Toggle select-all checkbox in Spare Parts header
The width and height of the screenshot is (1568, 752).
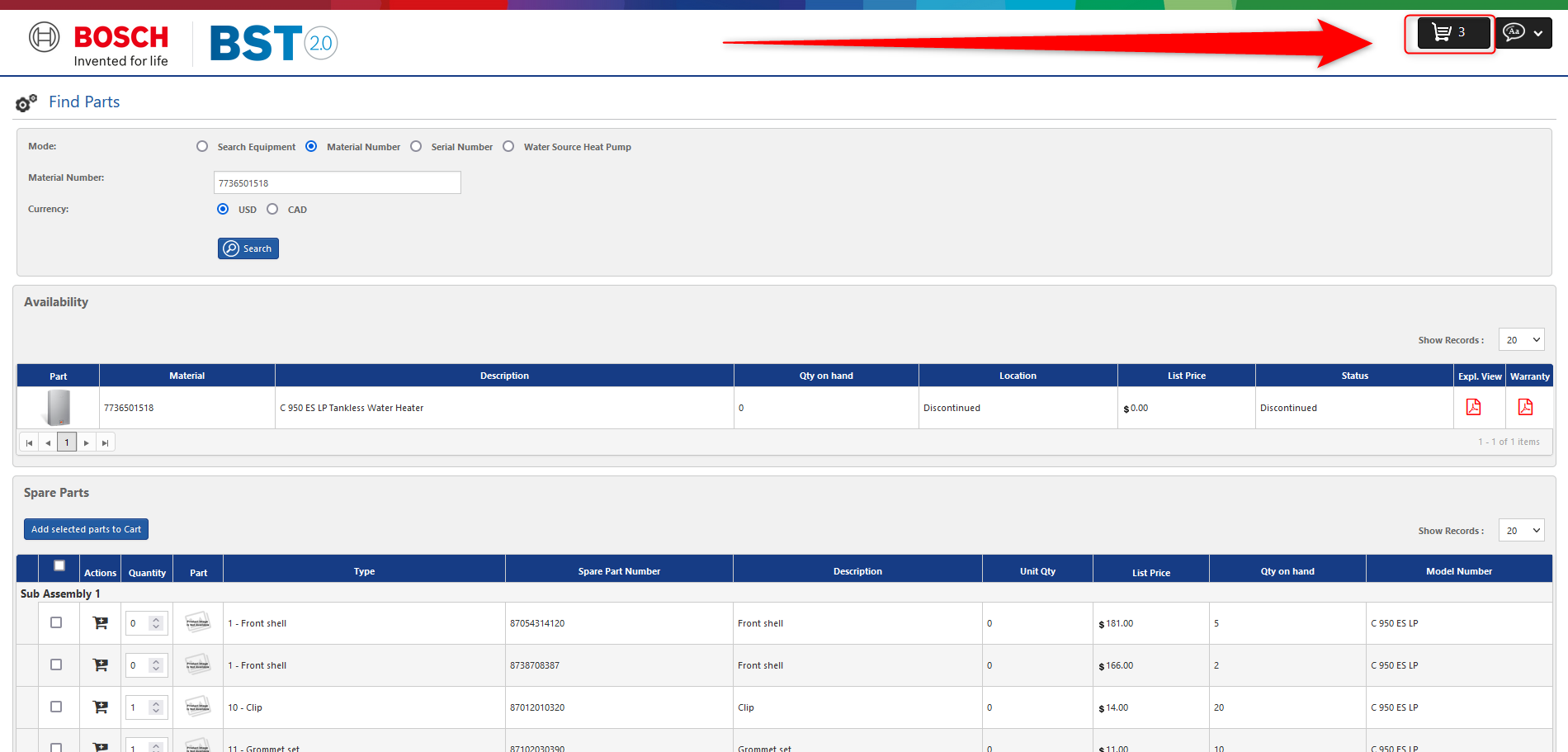pyautogui.click(x=59, y=565)
